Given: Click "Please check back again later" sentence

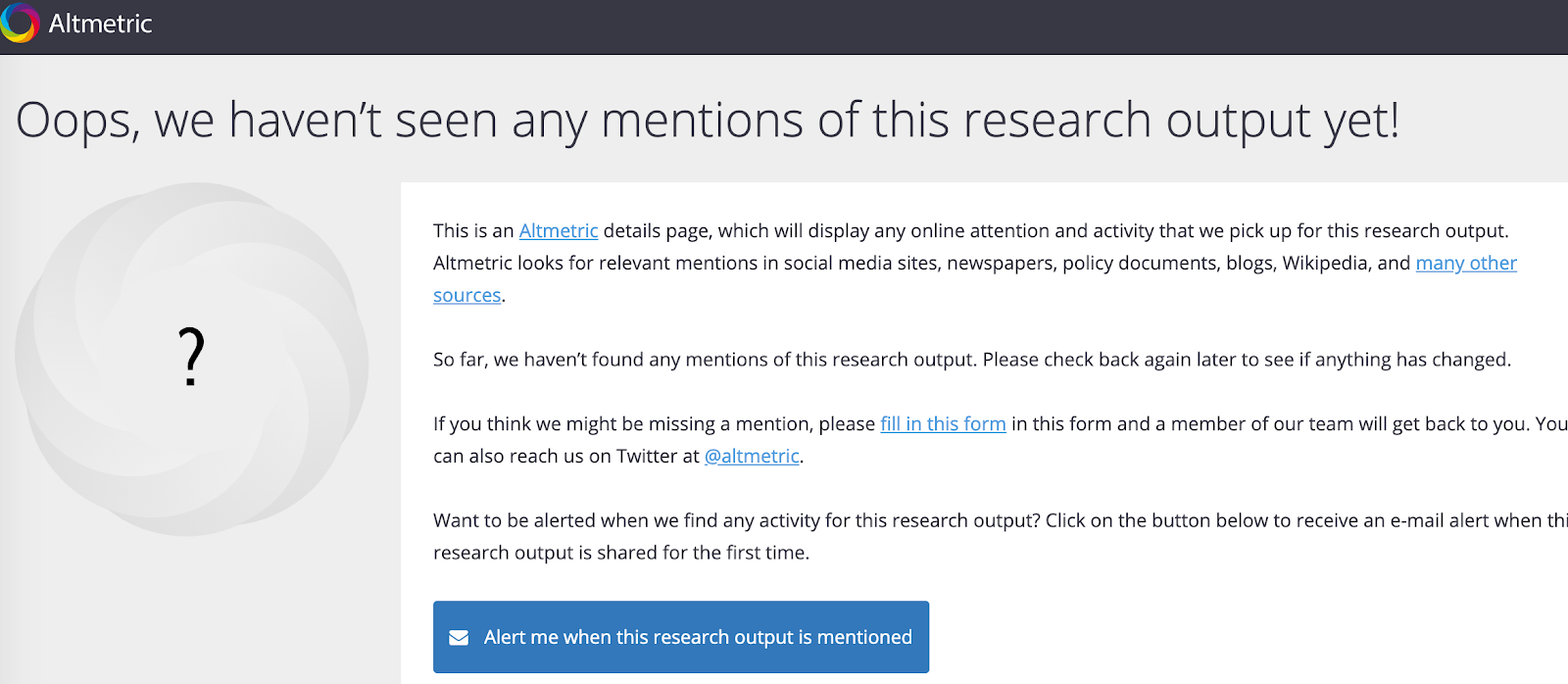Looking at the screenshot, I should tap(1245, 360).
